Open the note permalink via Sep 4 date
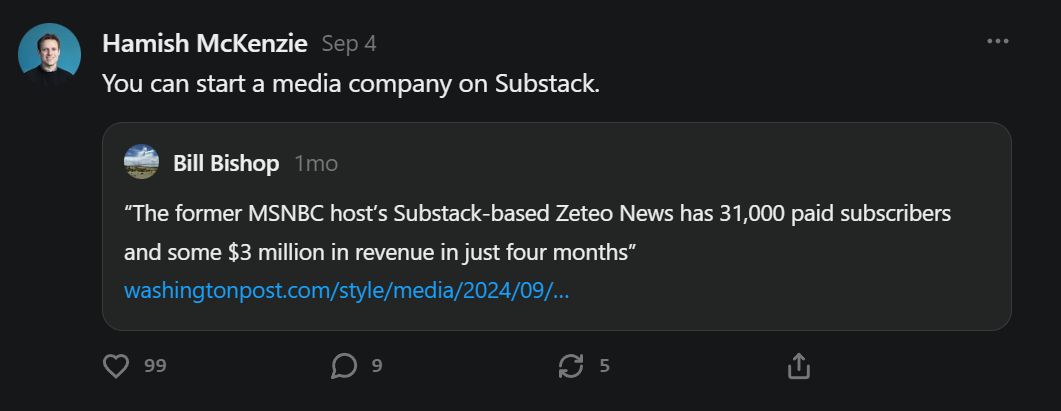 click(348, 44)
